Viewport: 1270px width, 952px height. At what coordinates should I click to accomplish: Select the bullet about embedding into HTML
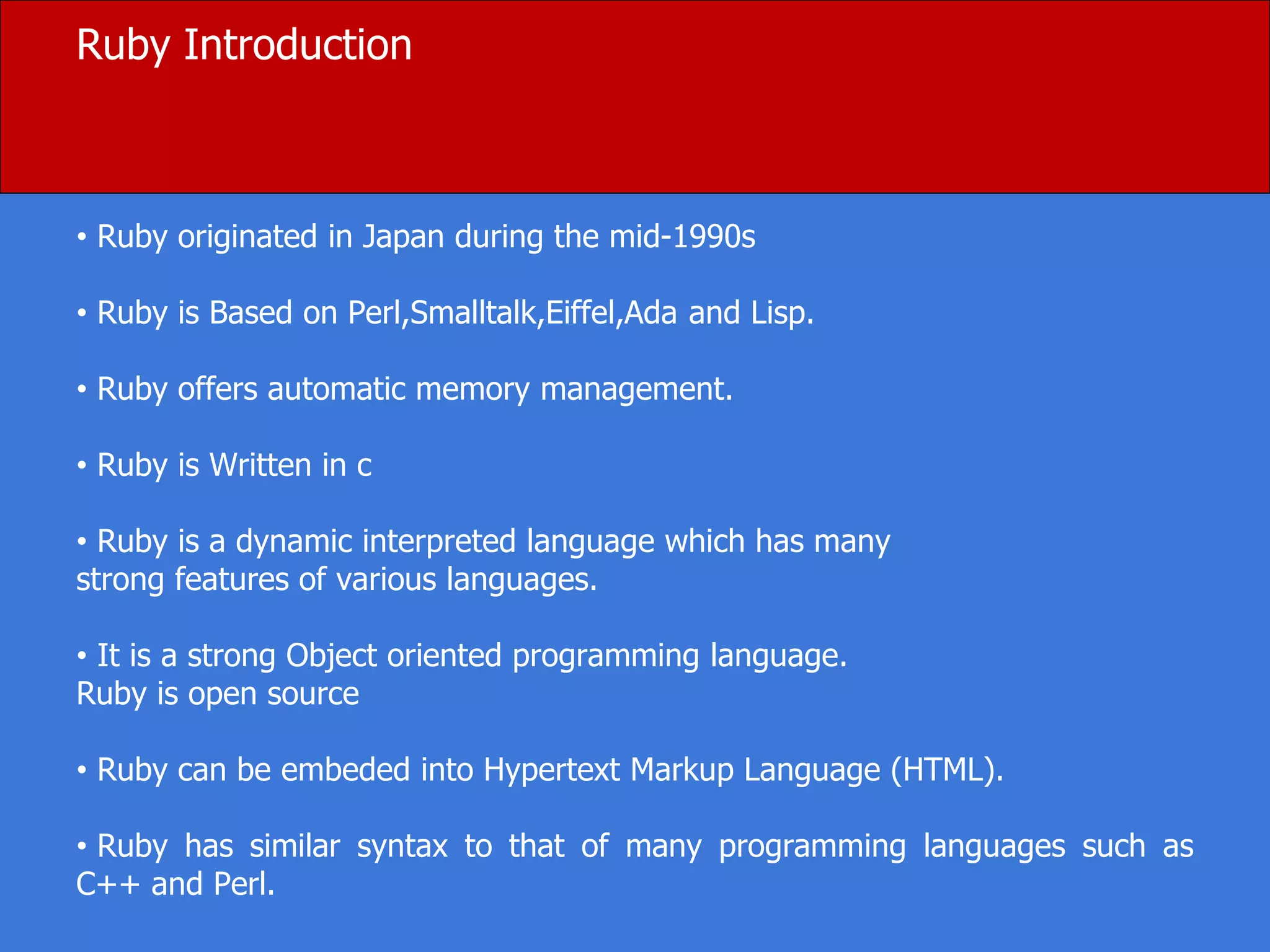pos(540,770)
